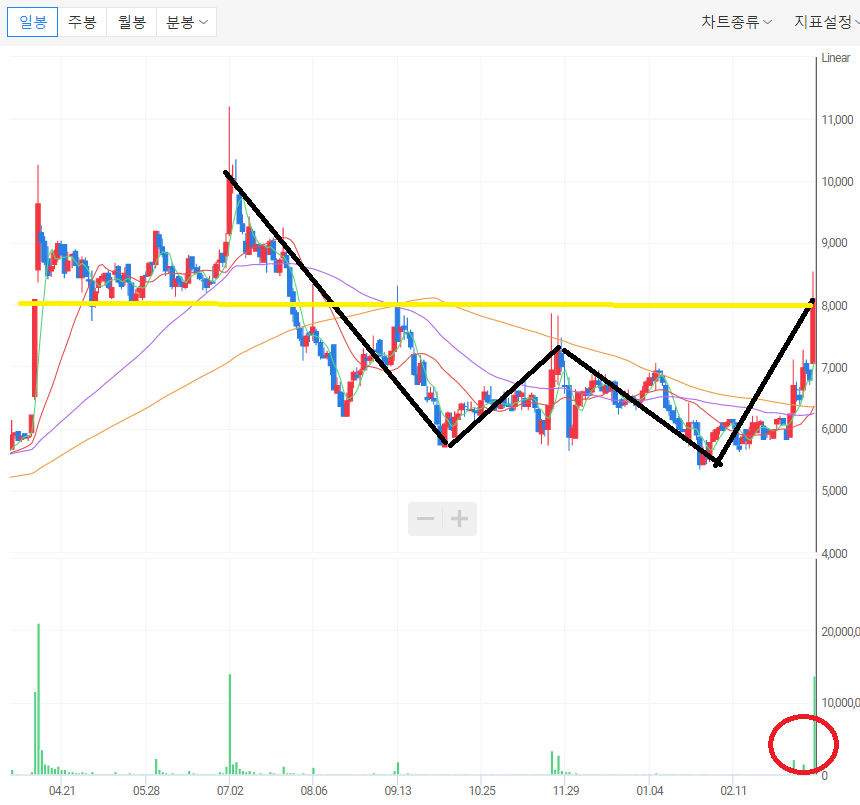Screen dimensions: 860x805
Task: Open the 분봉 minute chart dropdown
Action: pos(186,22)
